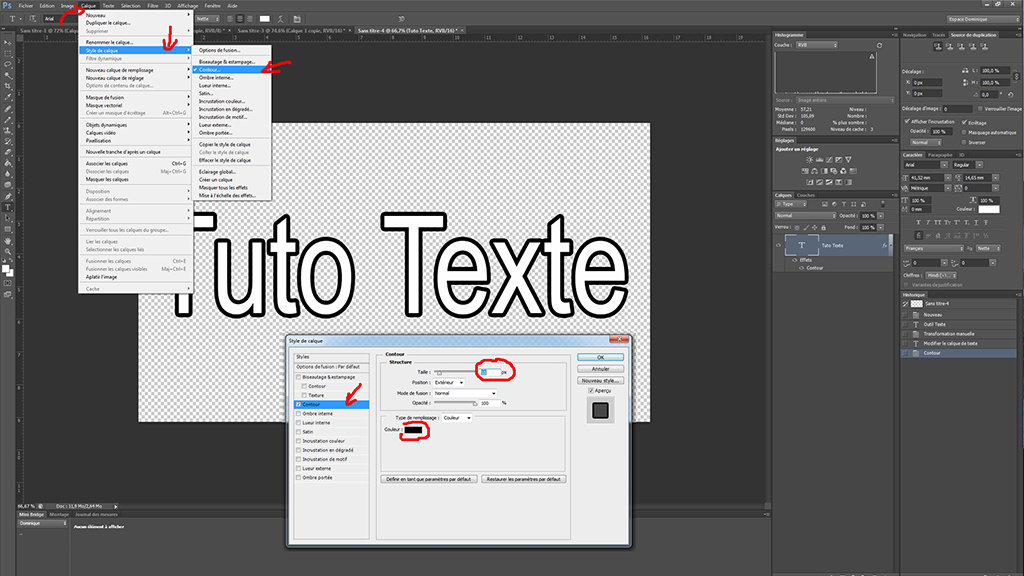Screen dimensions: 1024x576
Task: Toggle the Afficher l'incrustation checkbox
Action: tap(907, 121)
